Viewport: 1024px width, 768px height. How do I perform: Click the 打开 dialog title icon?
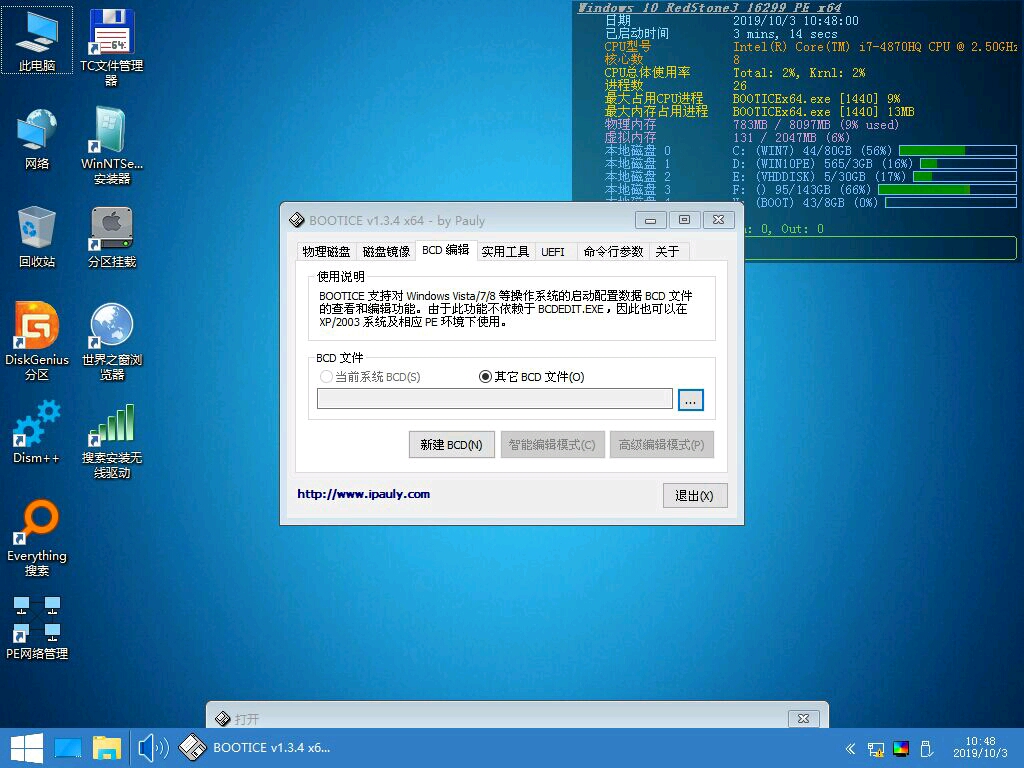point(223,719)
